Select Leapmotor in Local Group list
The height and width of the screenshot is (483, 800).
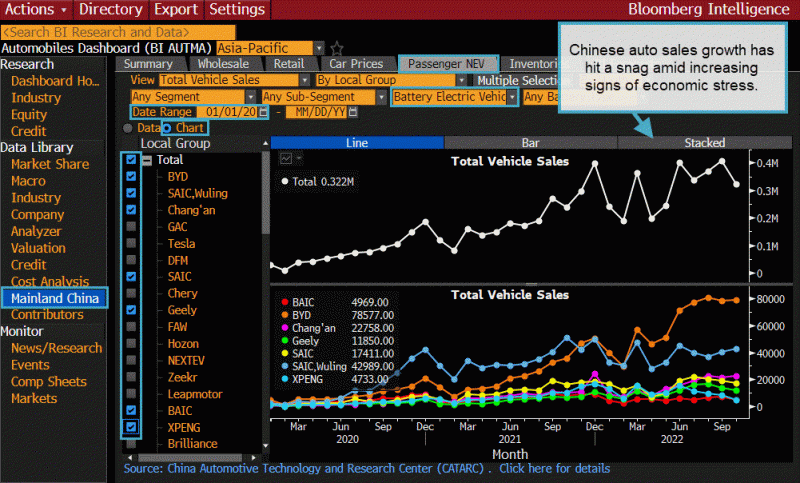(x=195, y=394)
